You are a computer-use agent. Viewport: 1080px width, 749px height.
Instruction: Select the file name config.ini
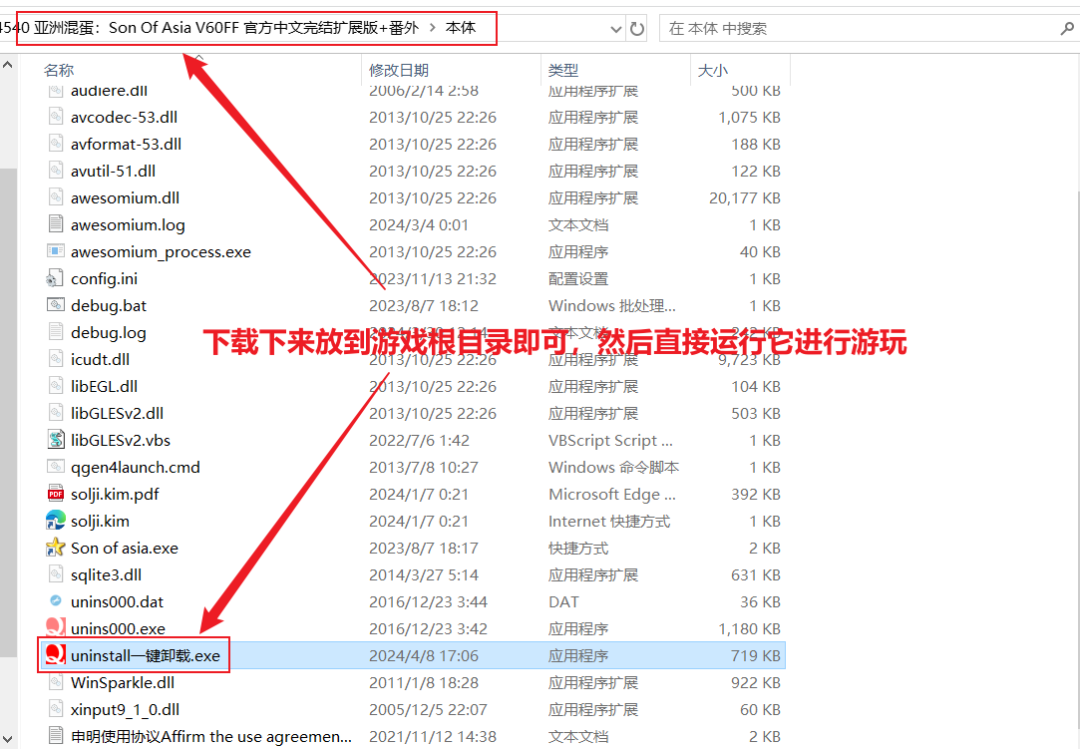(104, 279)
